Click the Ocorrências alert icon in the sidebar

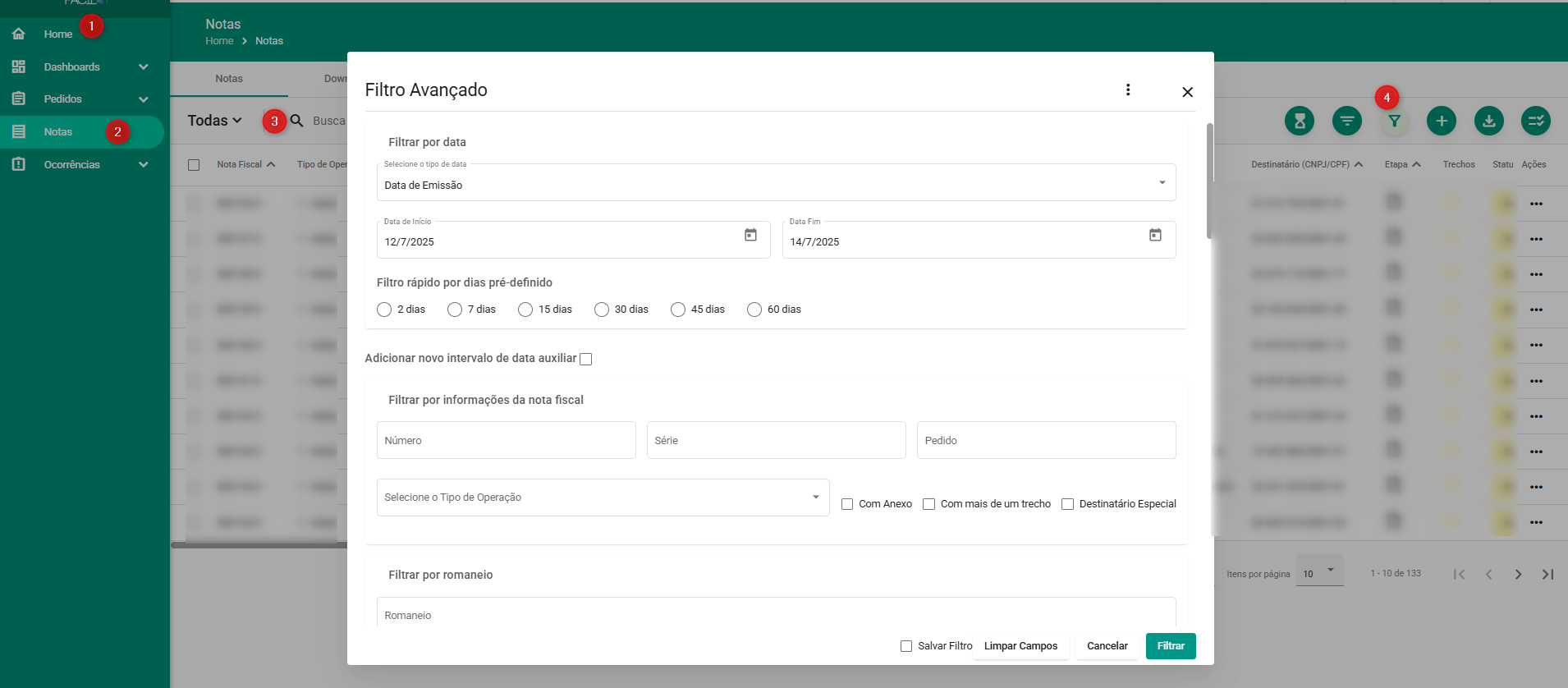pos(19,164)
